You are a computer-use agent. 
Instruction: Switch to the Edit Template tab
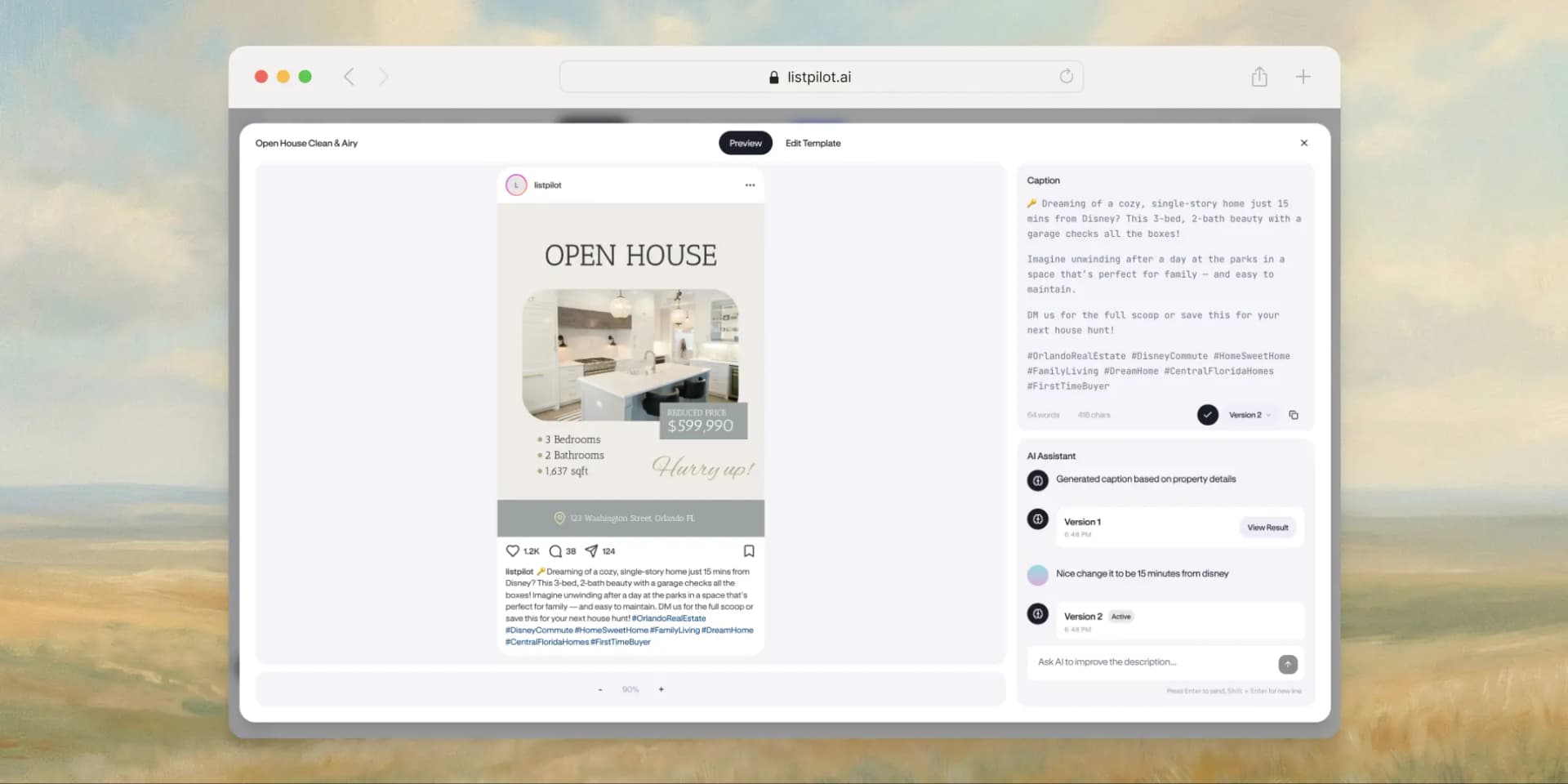point(813,143)
